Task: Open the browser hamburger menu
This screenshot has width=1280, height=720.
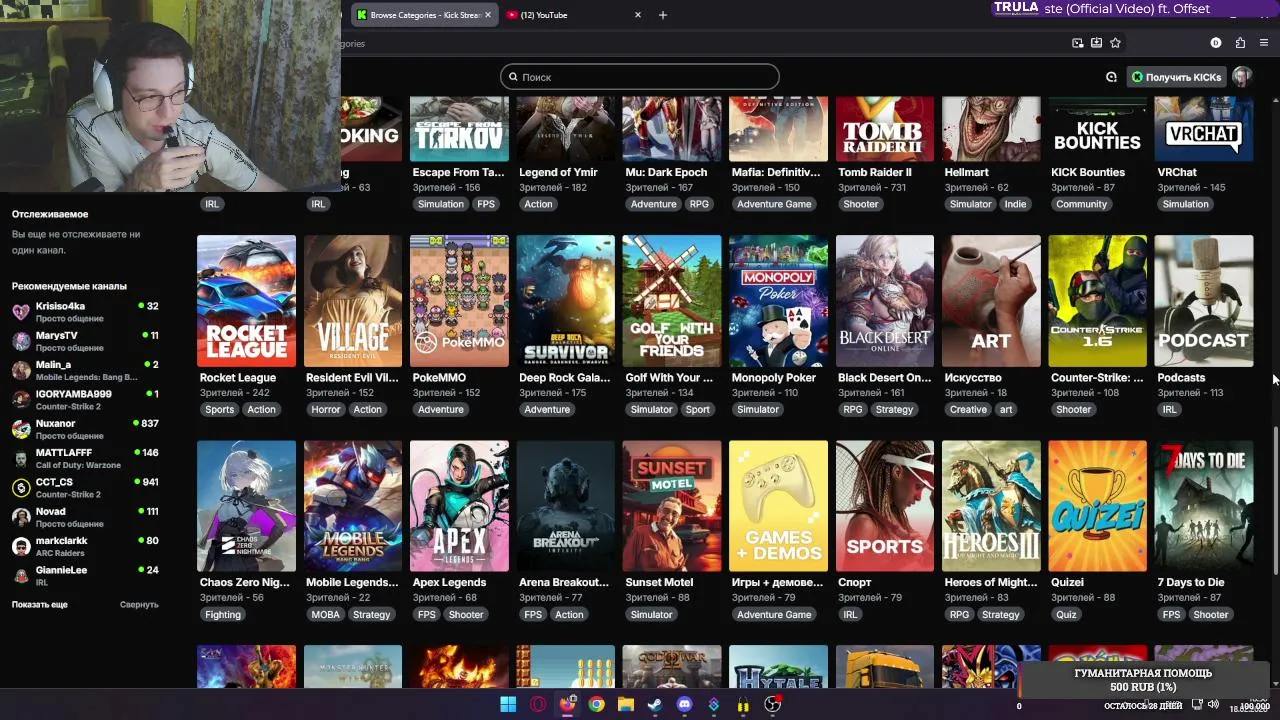Action: [1264, 43]
